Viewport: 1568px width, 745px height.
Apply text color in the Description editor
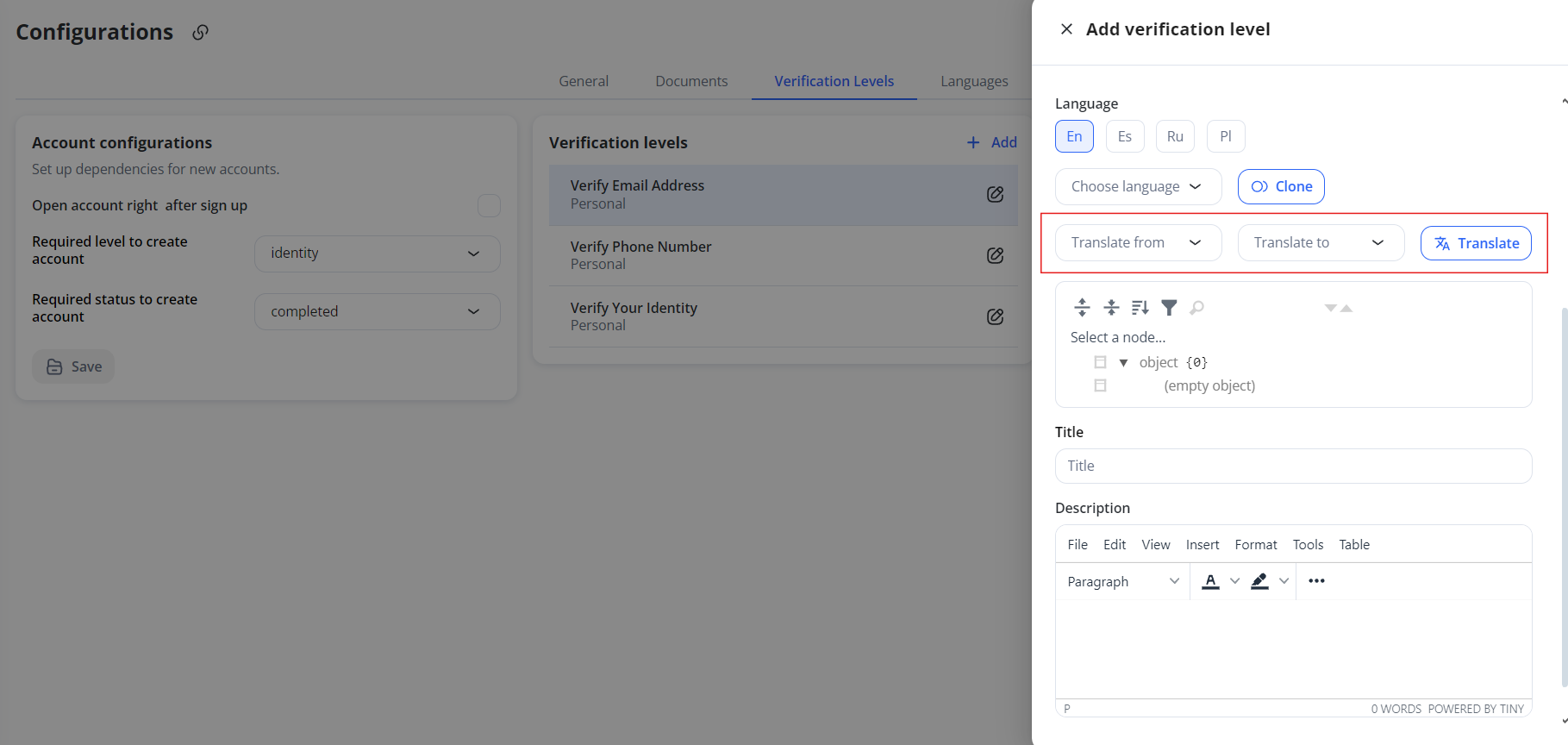point(1210,581)
